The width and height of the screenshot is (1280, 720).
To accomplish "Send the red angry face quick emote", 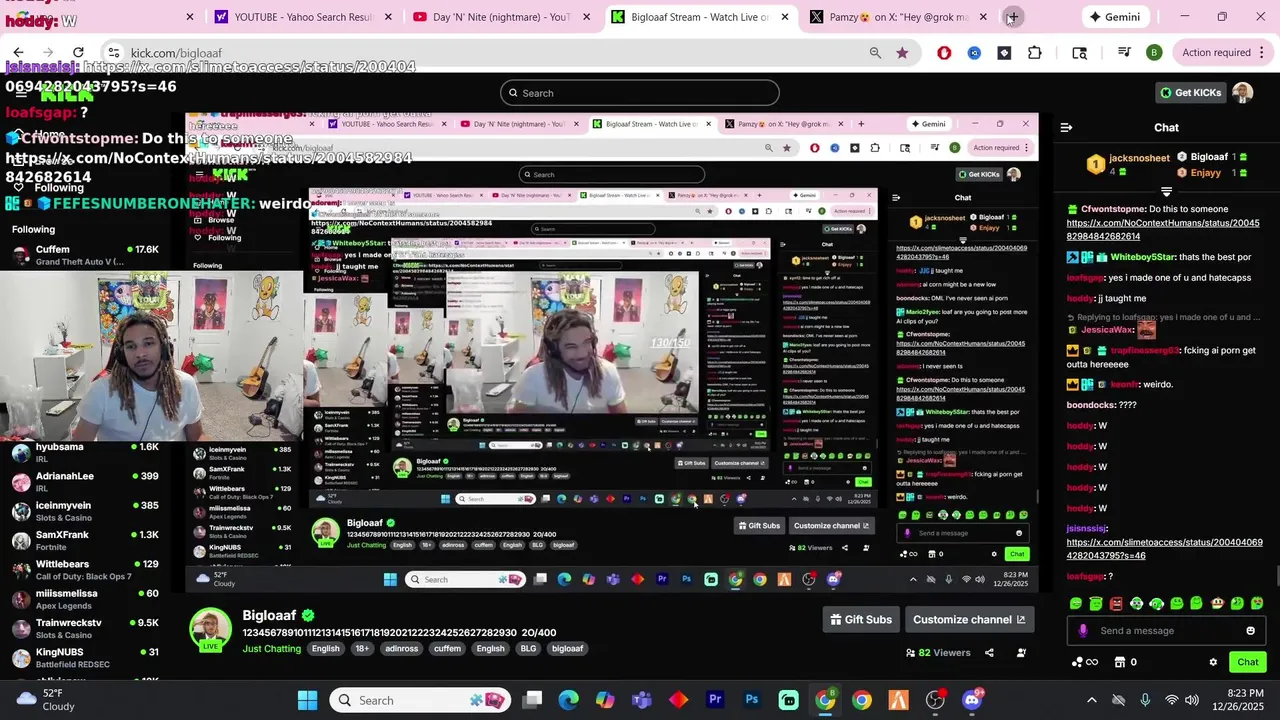I will [1116, 604].
